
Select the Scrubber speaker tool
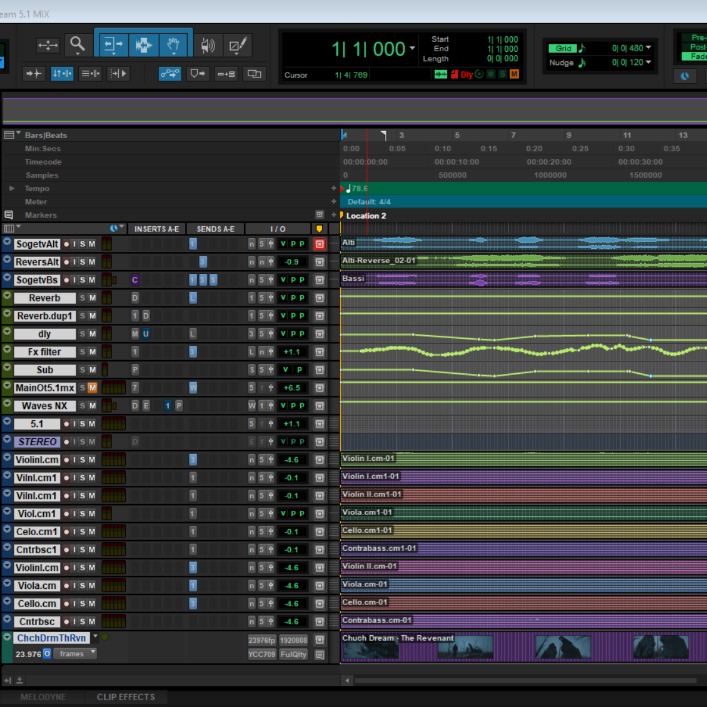[208, 45]
